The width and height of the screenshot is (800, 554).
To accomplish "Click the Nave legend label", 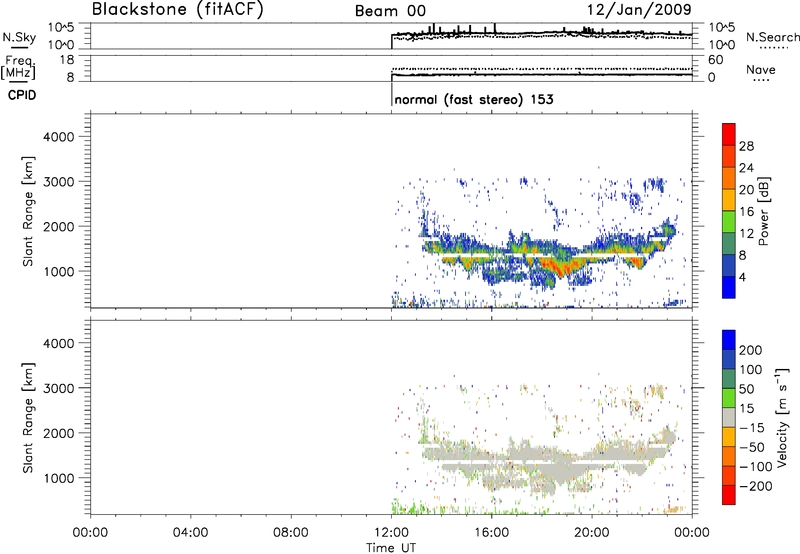I will pyautogui.click(x=761, y=69).
